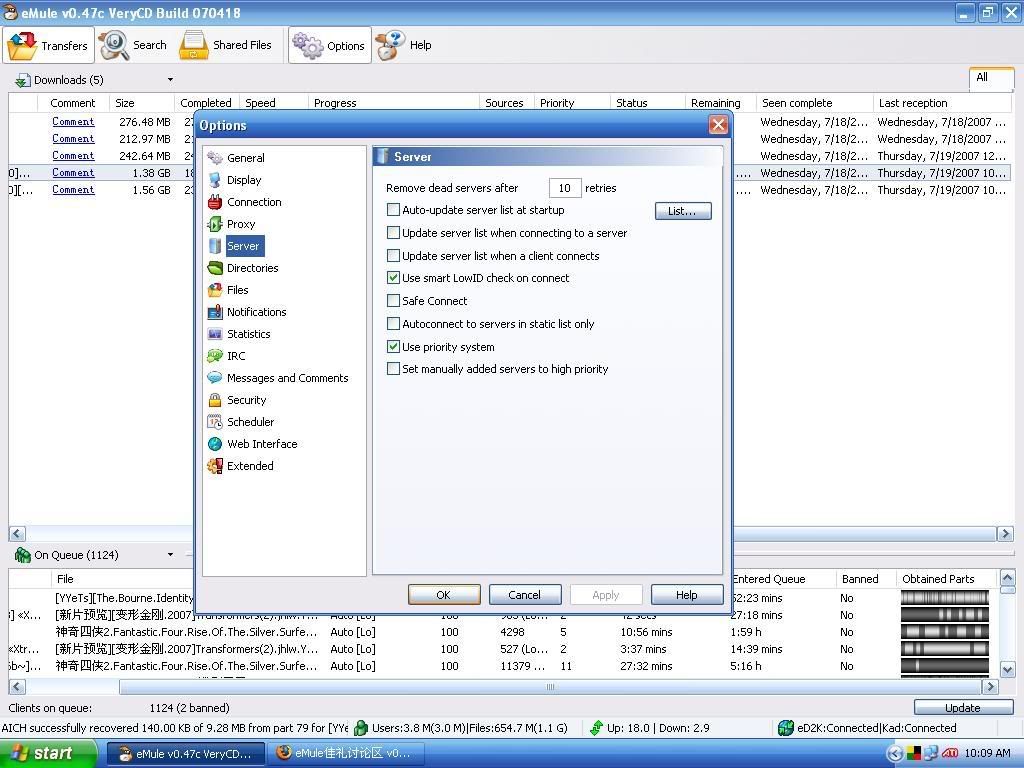Click the system tray clock 10:09 AM

[987, 754]
